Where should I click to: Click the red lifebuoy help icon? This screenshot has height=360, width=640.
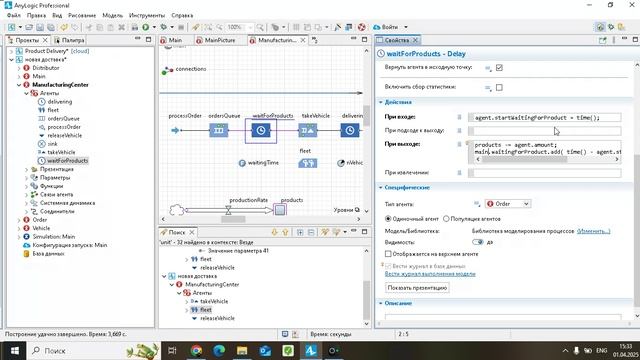[x=362, y=27]
